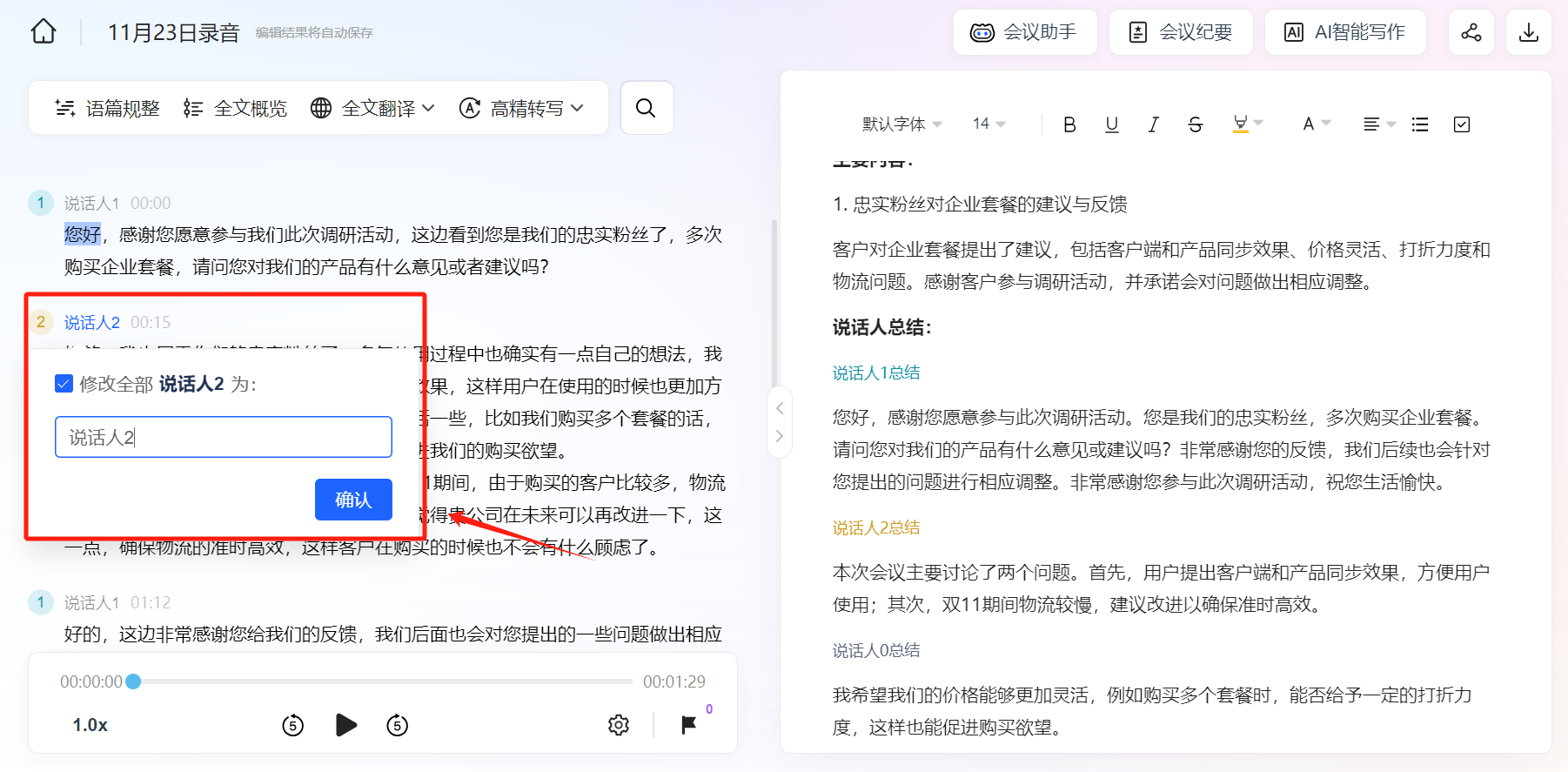Switch to AI智能写作
The width and height of the screenshot is (1568, 772).
pos(1345,32)
